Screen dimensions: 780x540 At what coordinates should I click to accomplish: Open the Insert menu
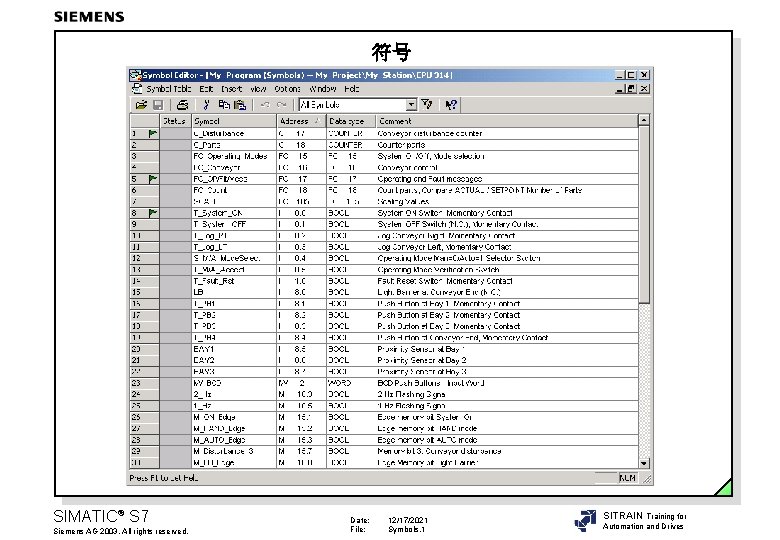231,89
